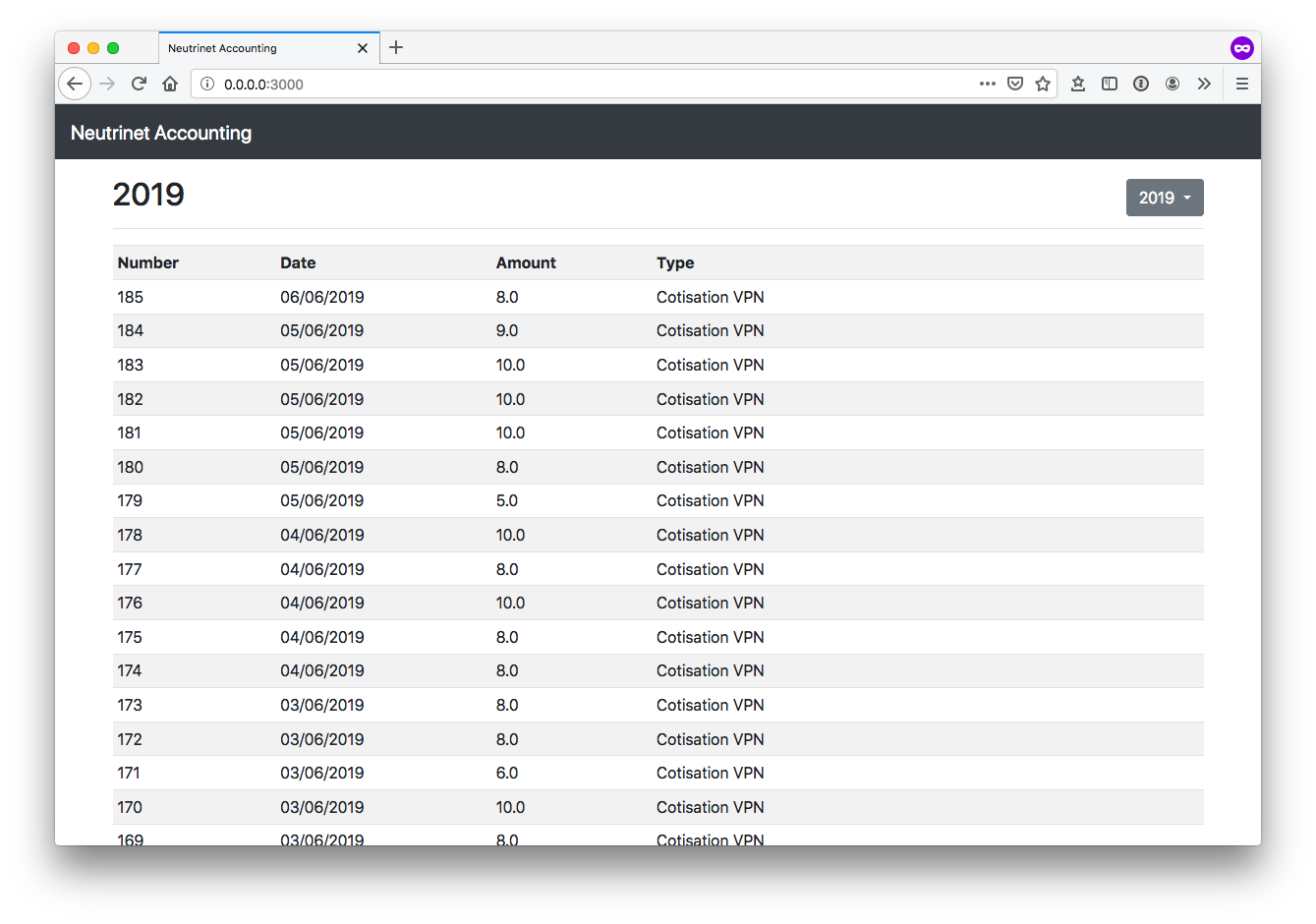1316x924 pixels.
Task: Click date 04/06/2019 in row 177
Action: 321,569
